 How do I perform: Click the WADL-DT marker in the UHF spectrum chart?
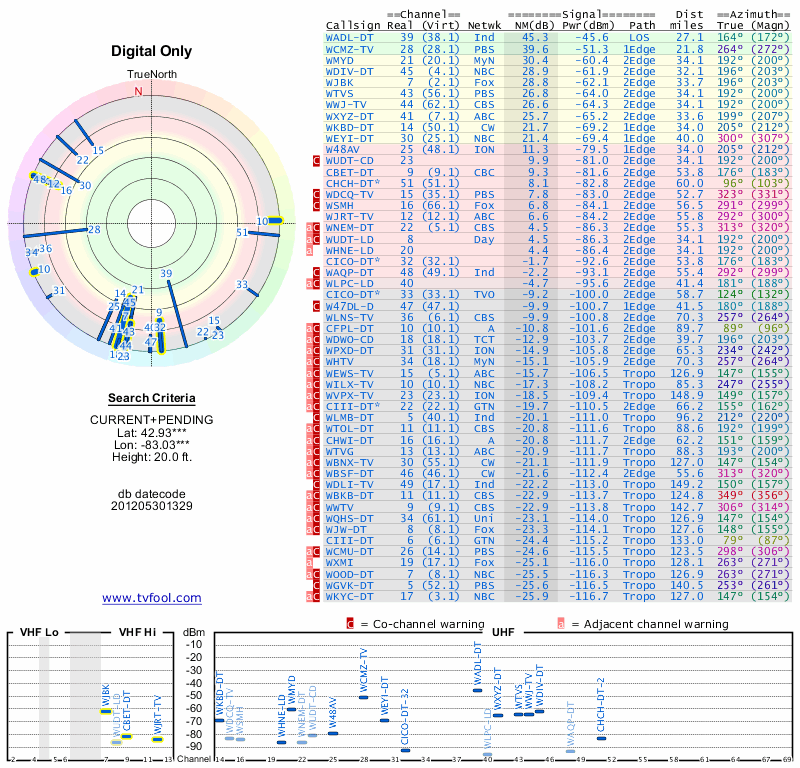tap(478, 690)
